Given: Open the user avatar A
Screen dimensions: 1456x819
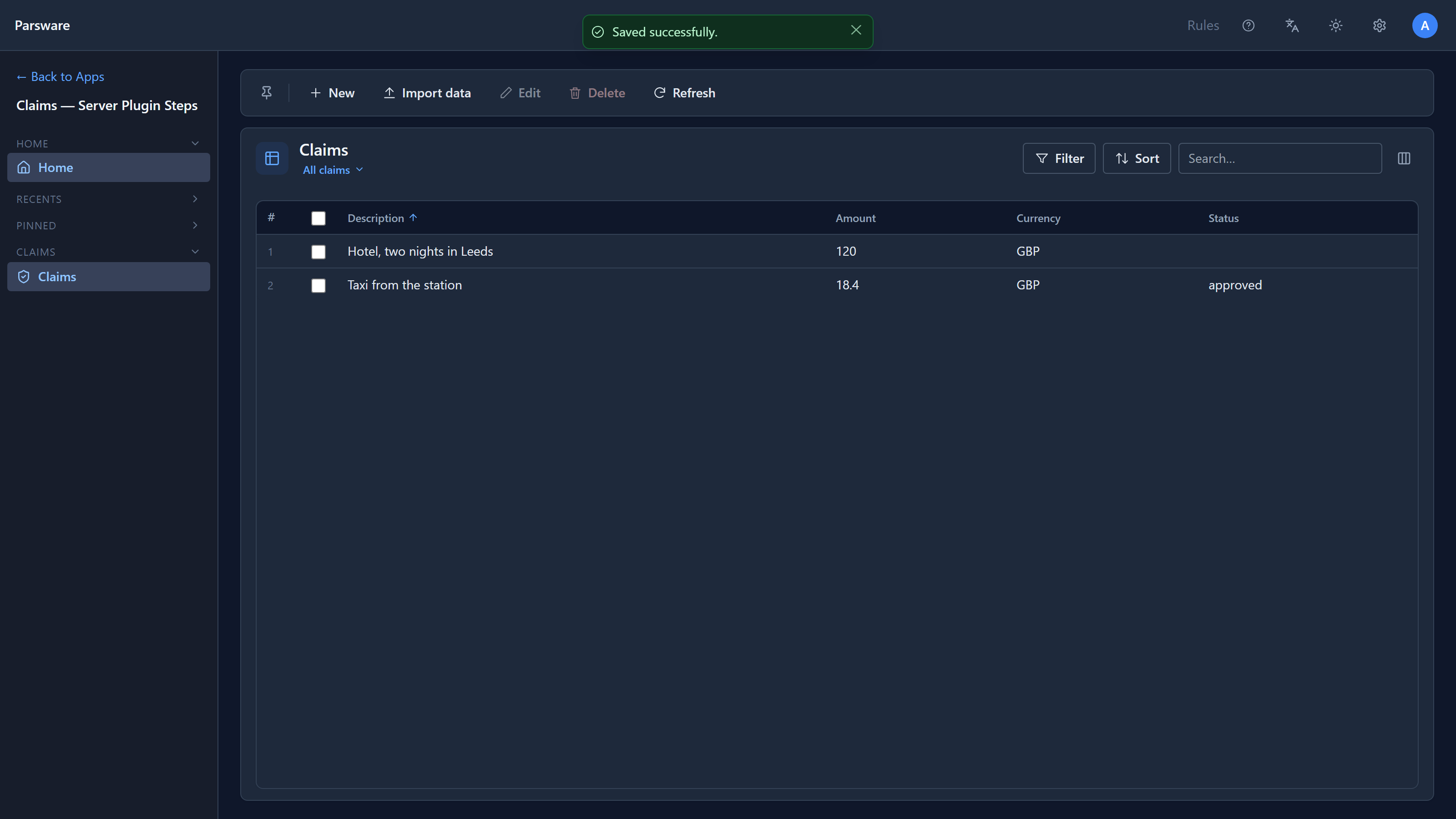Looking at the screenshot, I should pos(1424,25).
